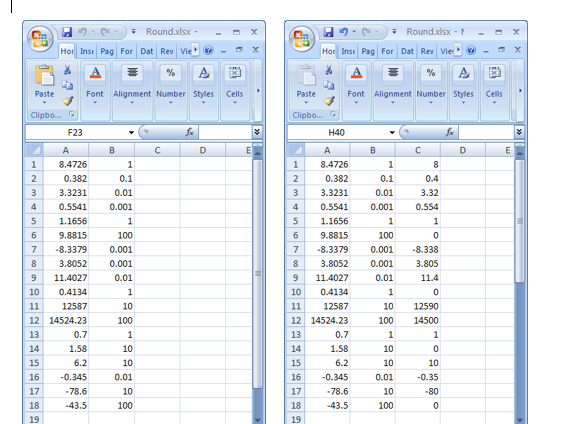
Task: Select cell containing -78.6 in left window
Action: [66, 391]
